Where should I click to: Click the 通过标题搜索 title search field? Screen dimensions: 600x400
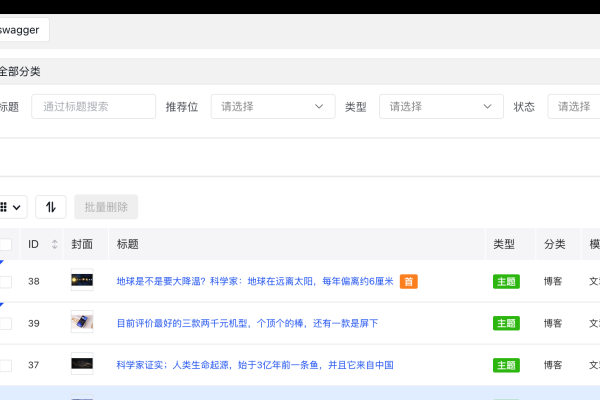click(93, 106)
